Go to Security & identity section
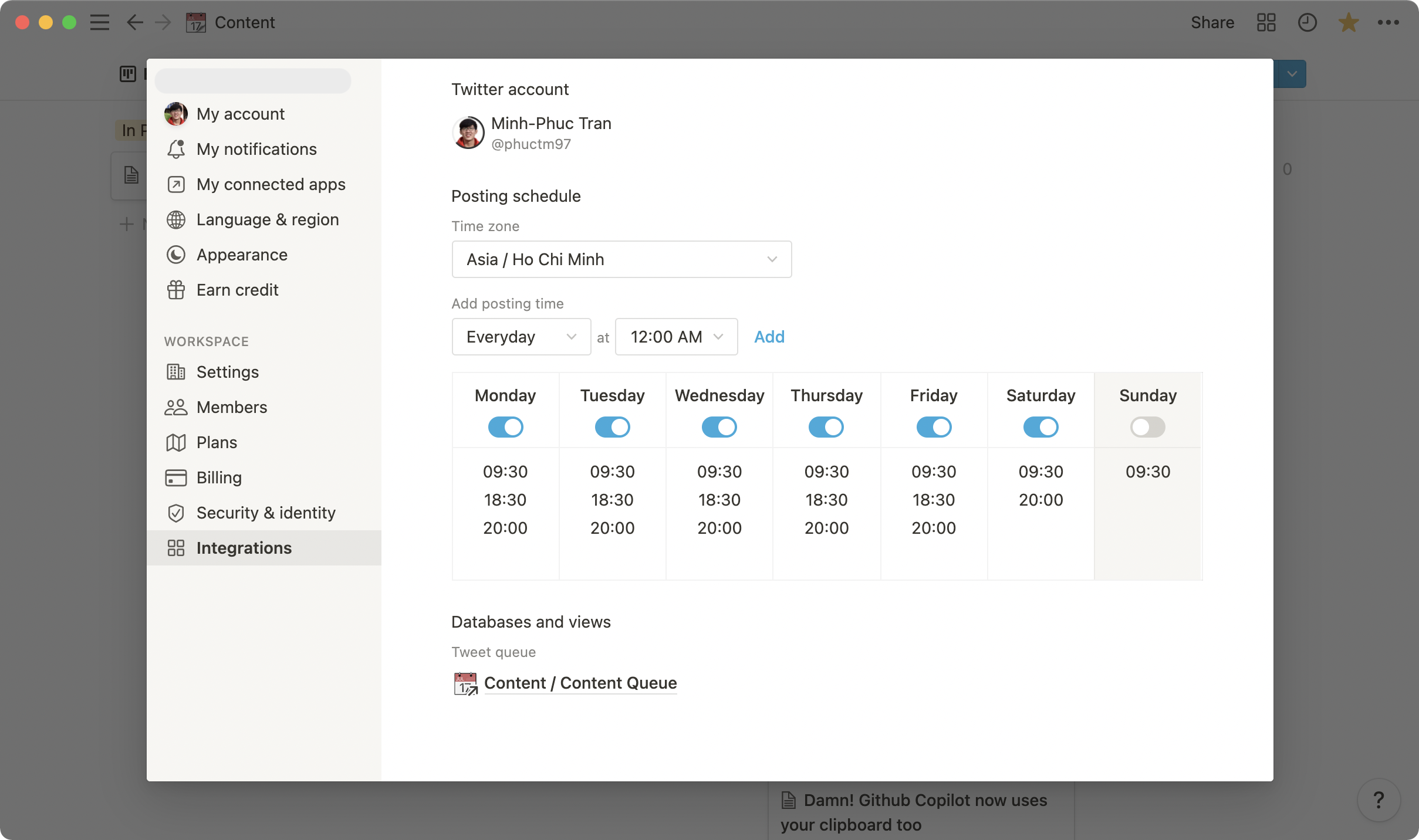The width and height of the screenshot is (1419, 840). (266, 513)
